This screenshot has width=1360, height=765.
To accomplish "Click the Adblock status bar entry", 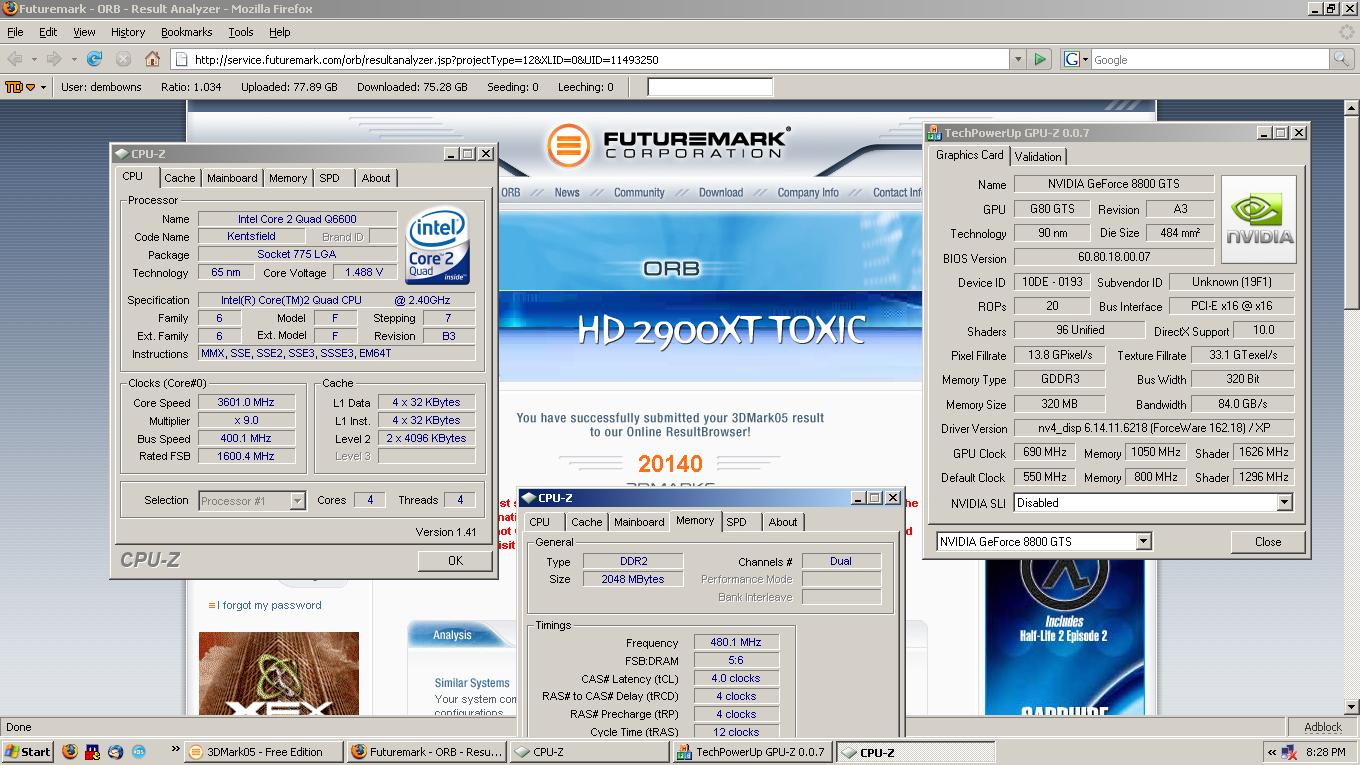I will pyautogui.click(x=1323, y=727).
